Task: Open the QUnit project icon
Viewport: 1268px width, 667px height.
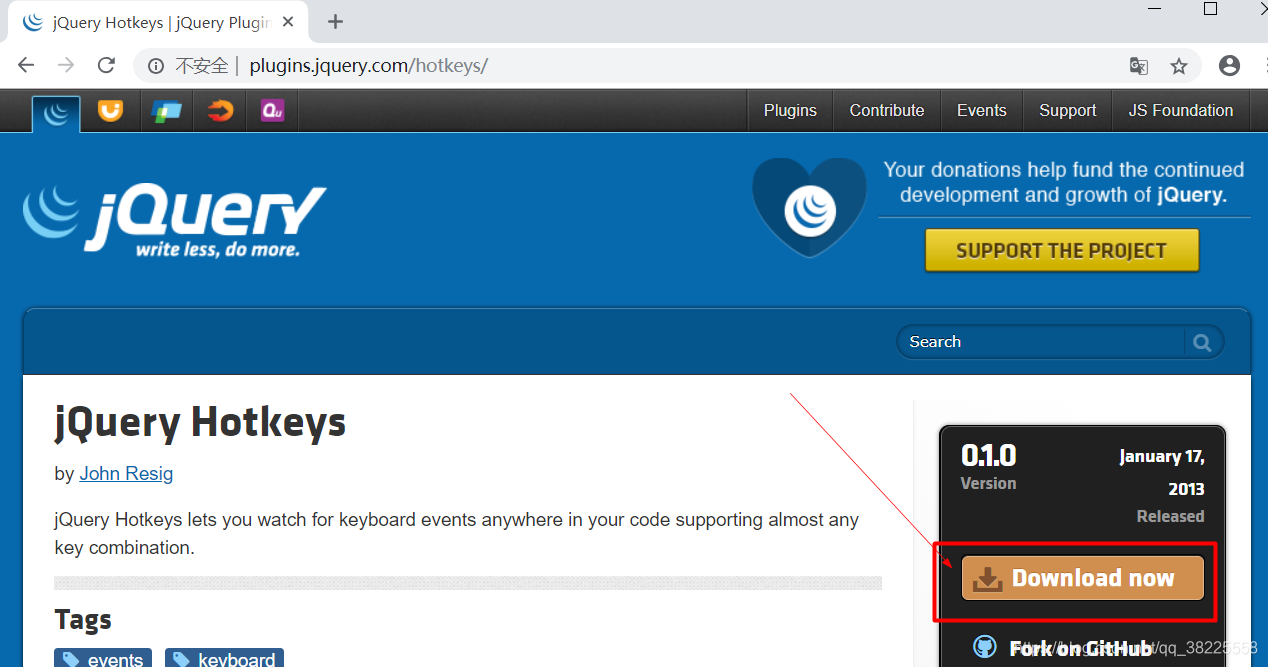Action: click(x=271, y=110)
